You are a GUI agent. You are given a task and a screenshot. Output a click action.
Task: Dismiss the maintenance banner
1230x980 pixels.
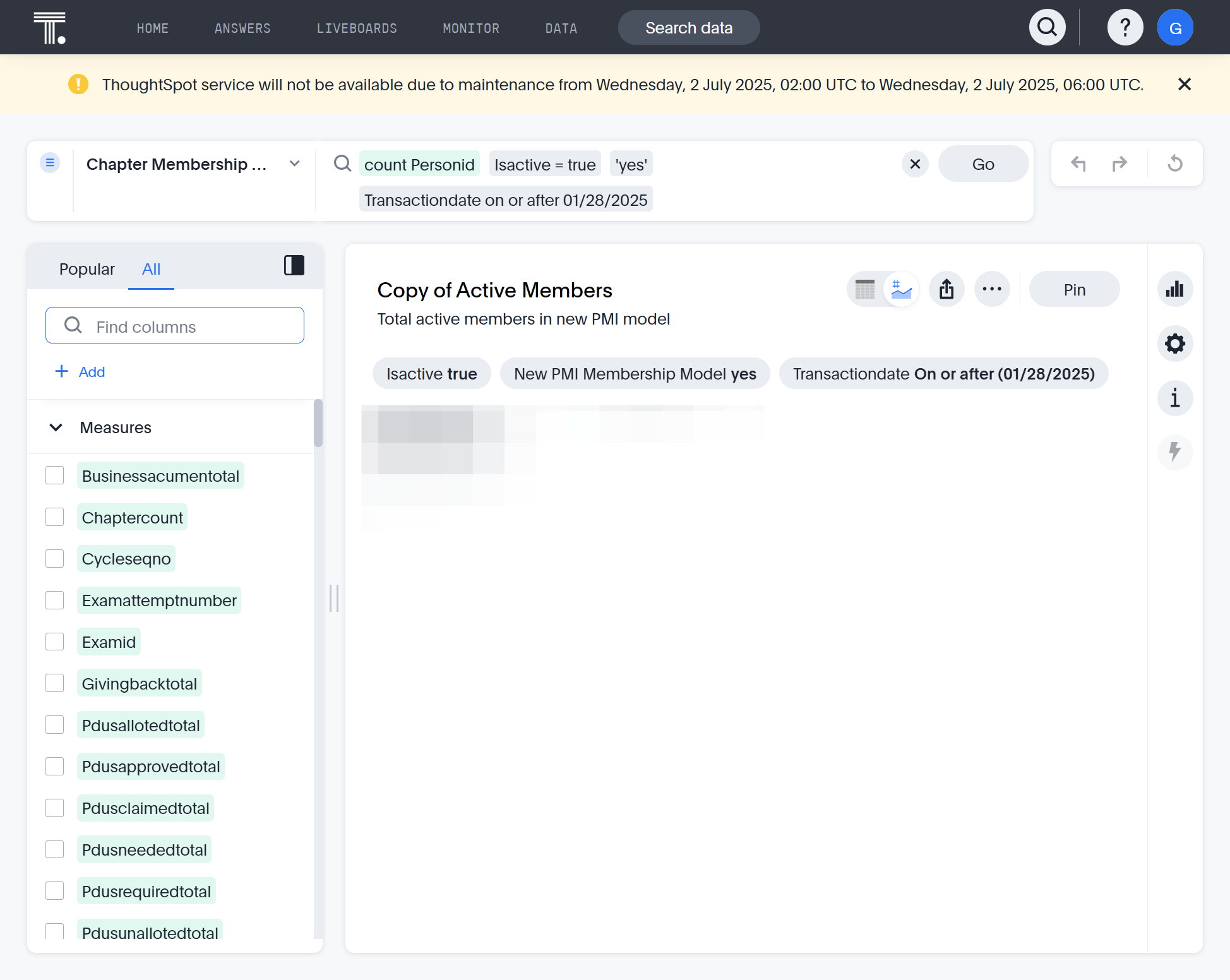1184,84
